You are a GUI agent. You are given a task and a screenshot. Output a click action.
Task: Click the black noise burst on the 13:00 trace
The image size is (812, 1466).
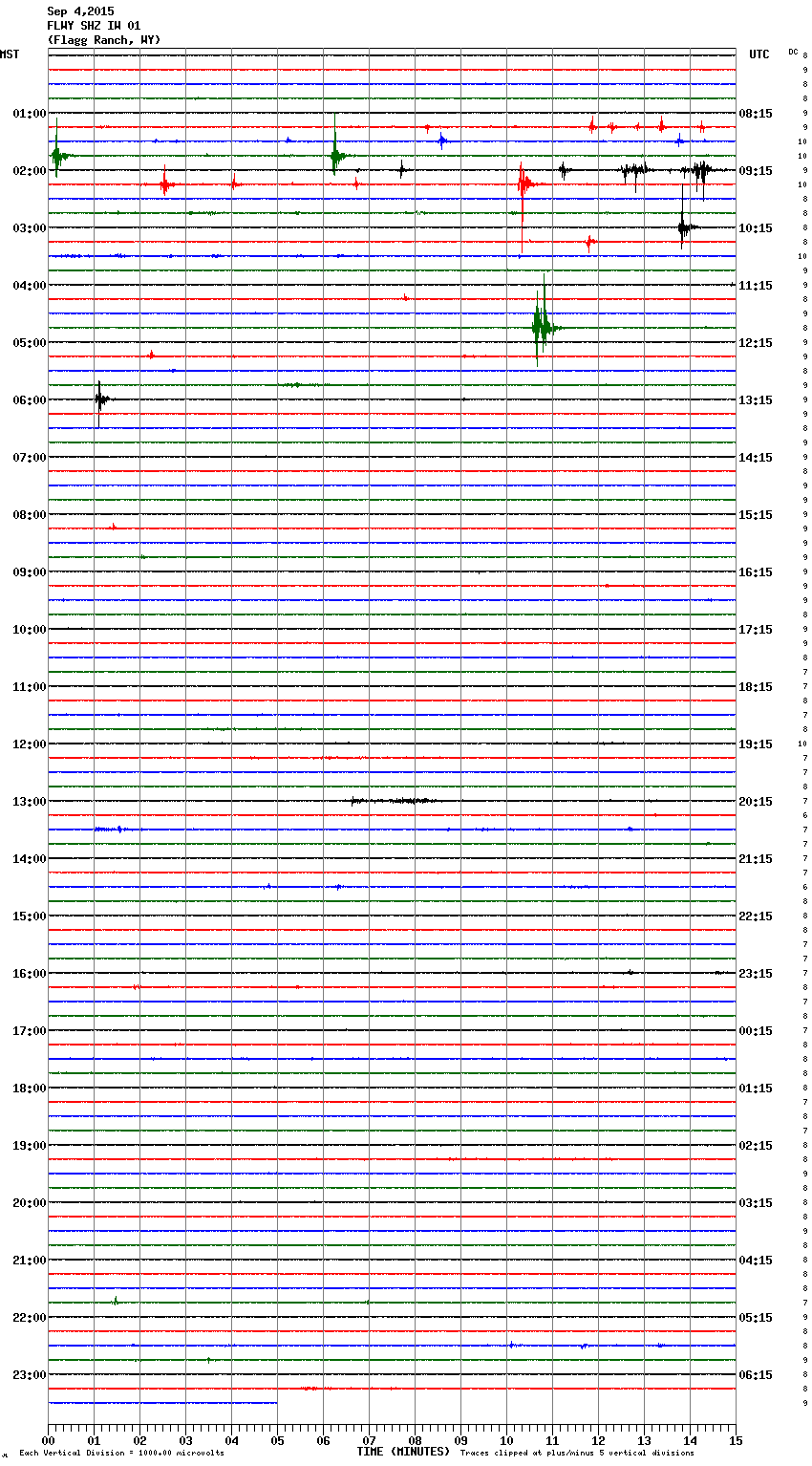coord(392,801)
